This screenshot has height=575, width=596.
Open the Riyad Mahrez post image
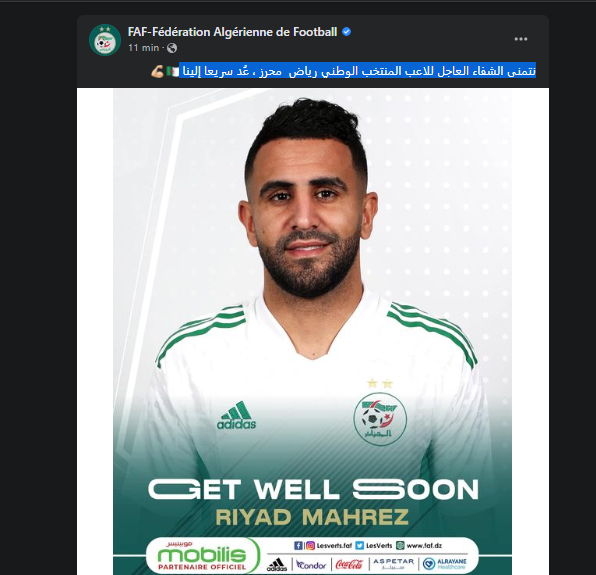pos(312,331)
